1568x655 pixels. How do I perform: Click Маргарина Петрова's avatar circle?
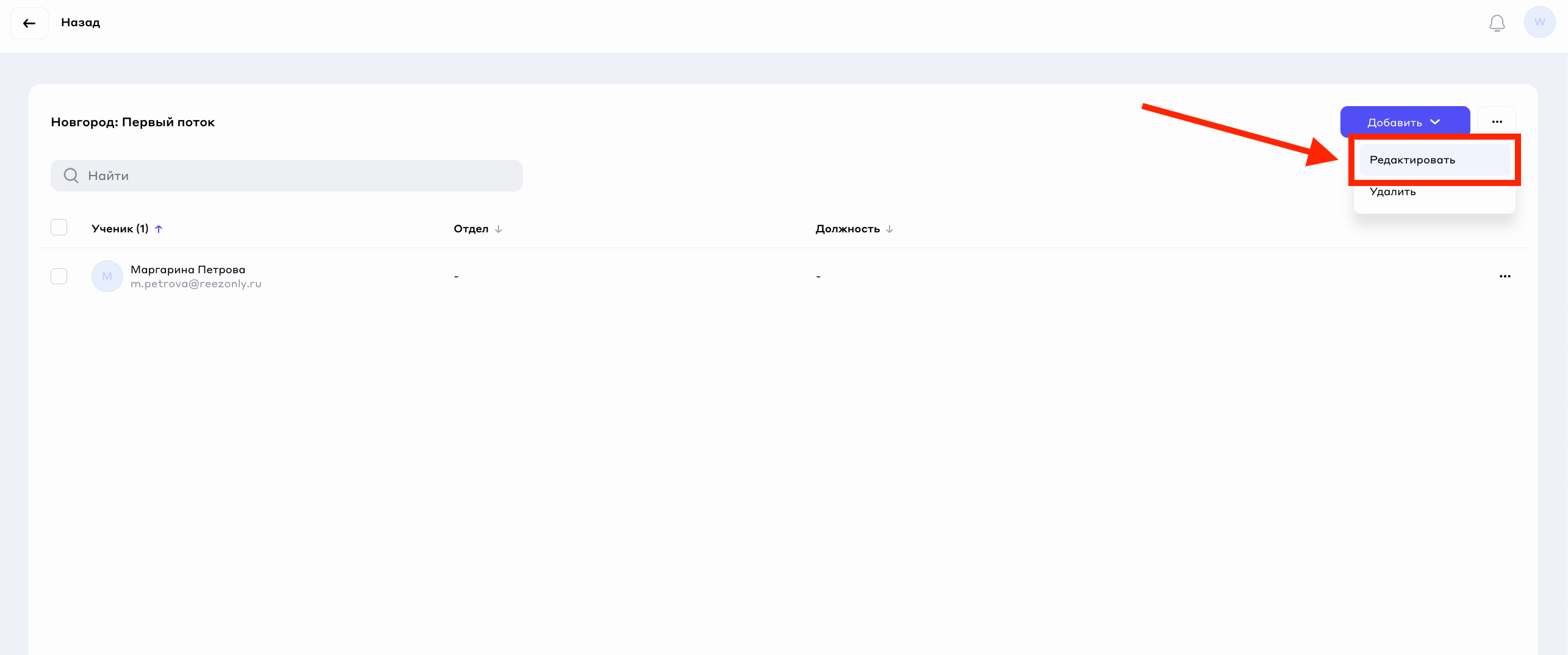click(x=107, y=276)
